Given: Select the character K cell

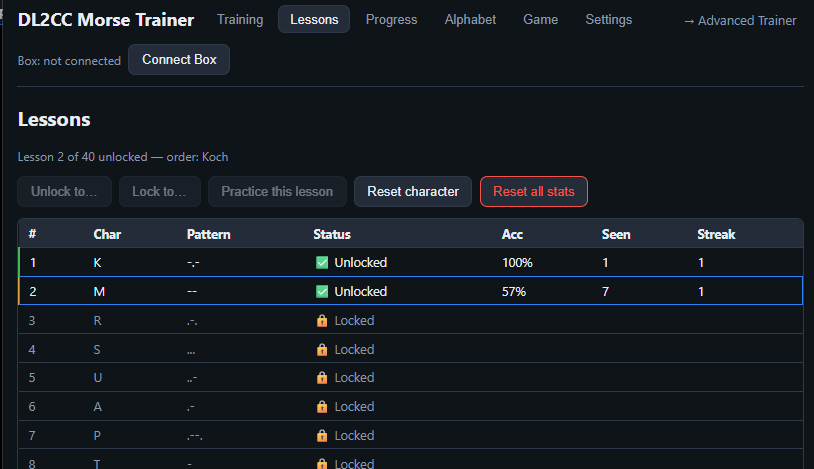Looking at the screenshot, I should pyautogui.click(x=97, y=263).
